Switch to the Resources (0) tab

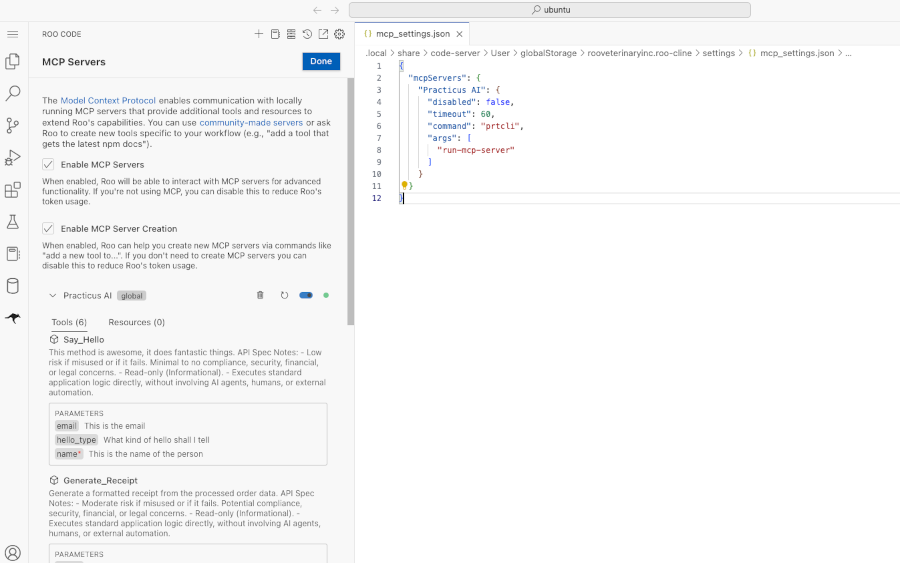tap(137, 323)
